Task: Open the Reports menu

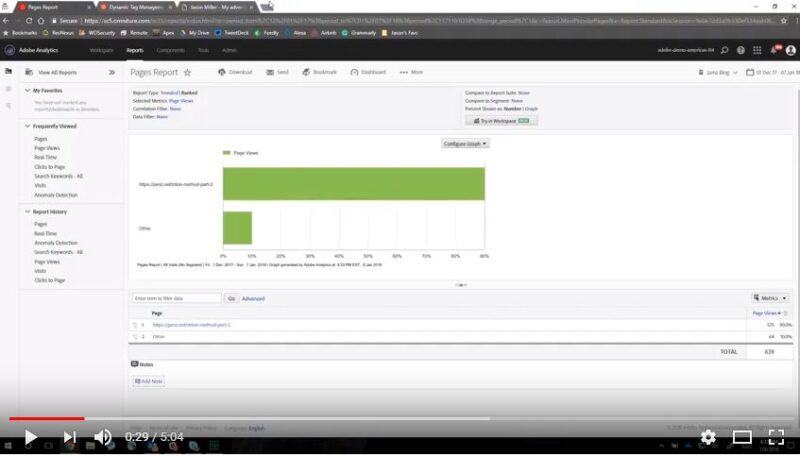Action: 135,50
